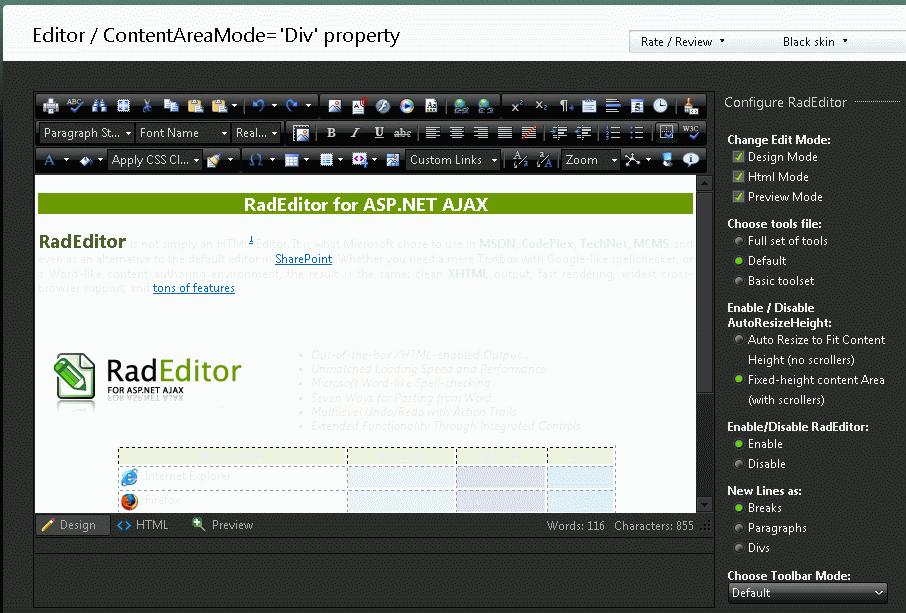Select Basic toolset radio button
Viewport: 906px width, 613px height.
[x=738, y=281]
